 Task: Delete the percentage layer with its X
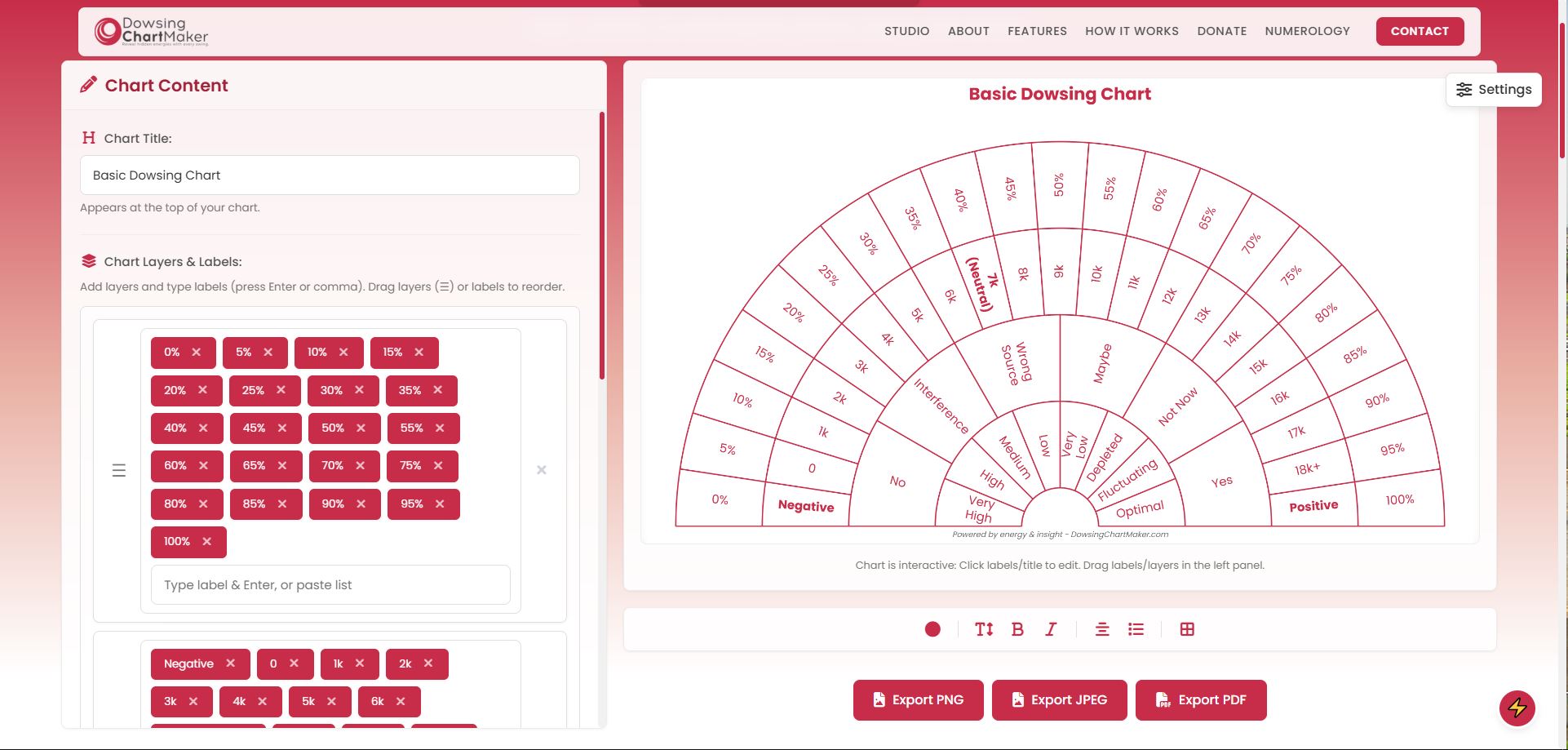pyautogui.click(x=542, y=470)
